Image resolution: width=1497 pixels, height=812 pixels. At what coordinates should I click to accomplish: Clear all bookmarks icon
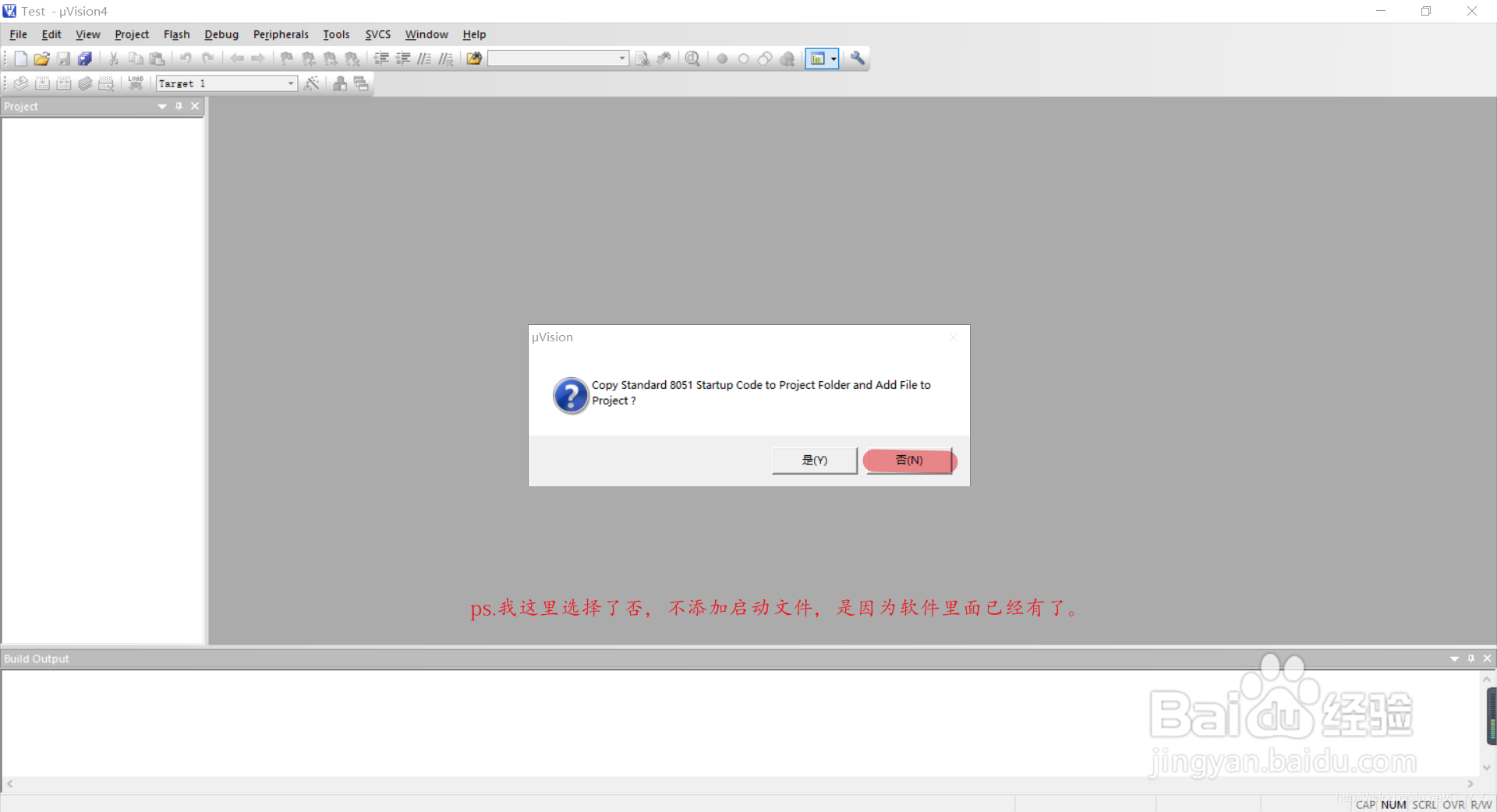[x=352, y=58]
